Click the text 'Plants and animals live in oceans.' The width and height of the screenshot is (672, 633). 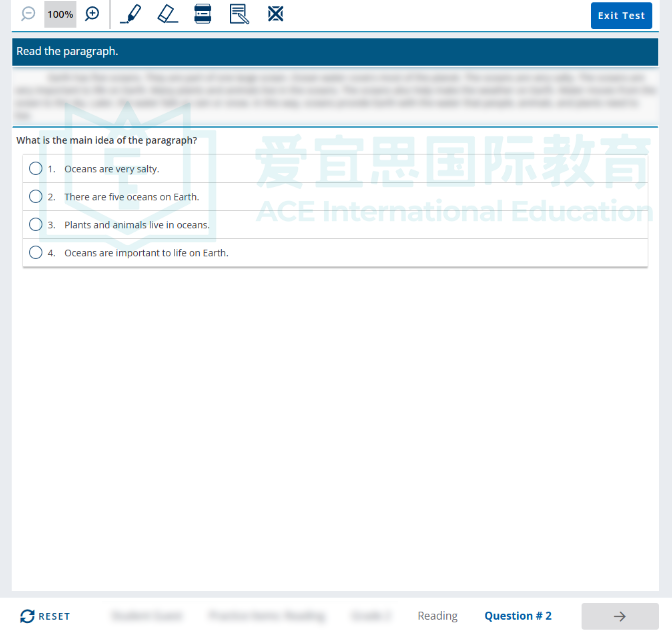pos(137,225)
